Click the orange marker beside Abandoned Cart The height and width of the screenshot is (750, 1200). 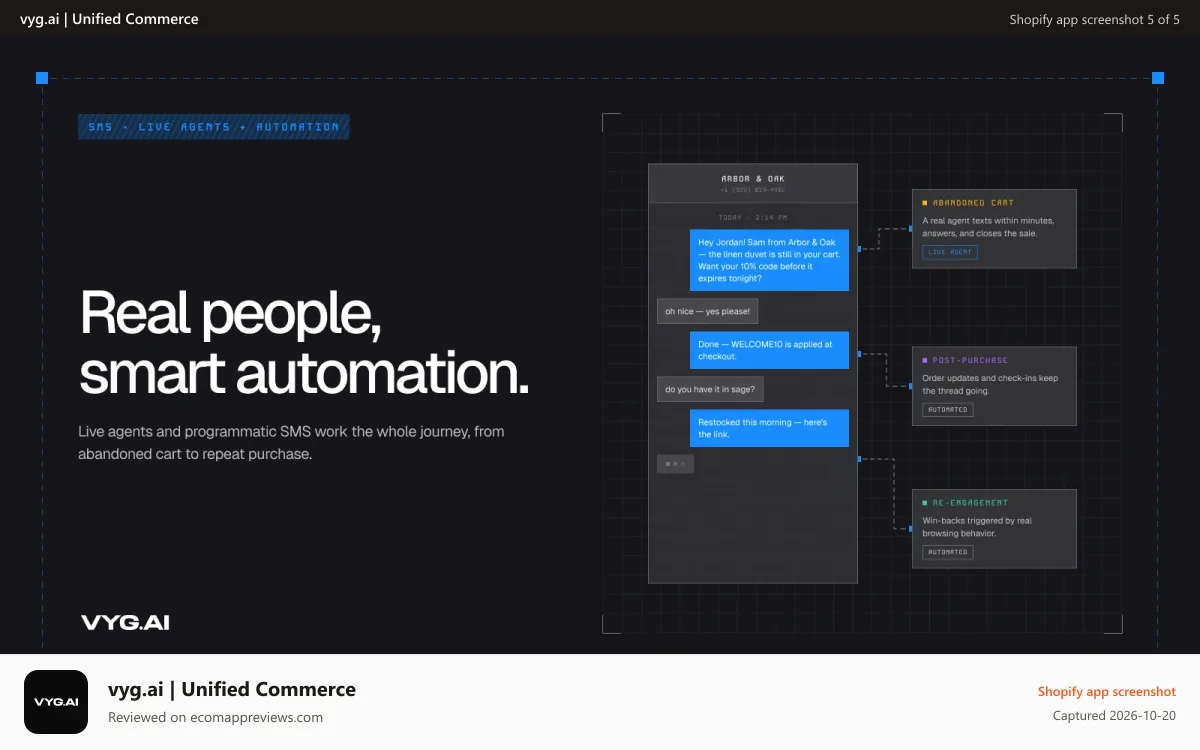pyautogui.click(x=925, y=203)
